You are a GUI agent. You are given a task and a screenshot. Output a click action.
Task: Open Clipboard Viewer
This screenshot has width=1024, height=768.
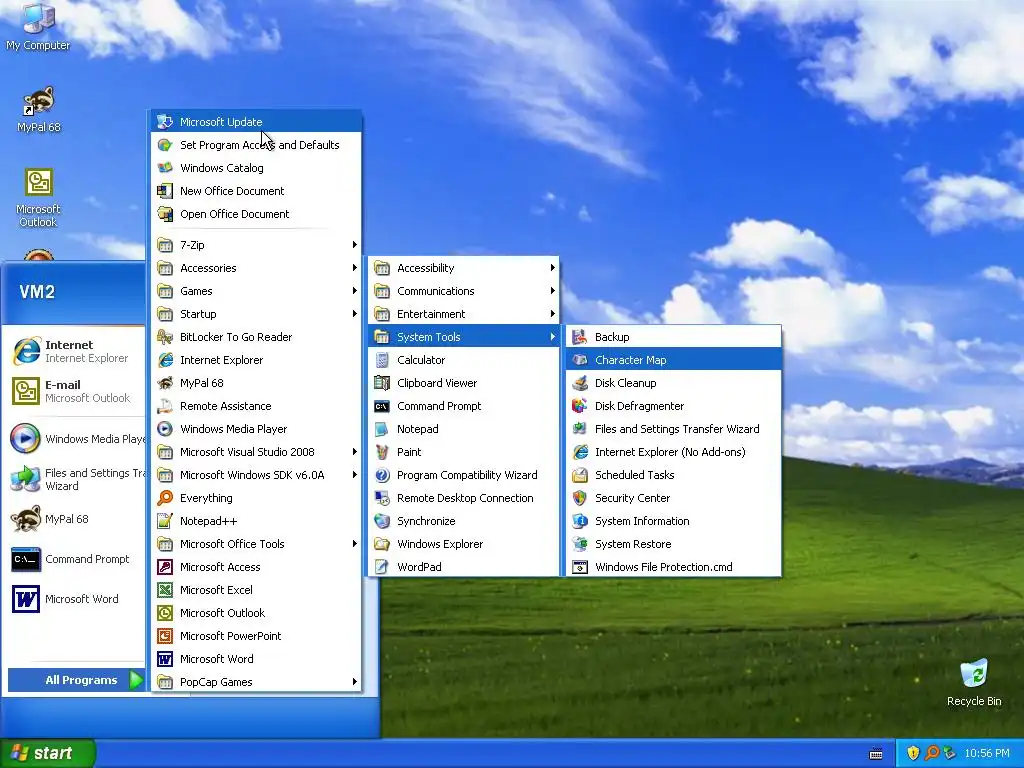464,383
